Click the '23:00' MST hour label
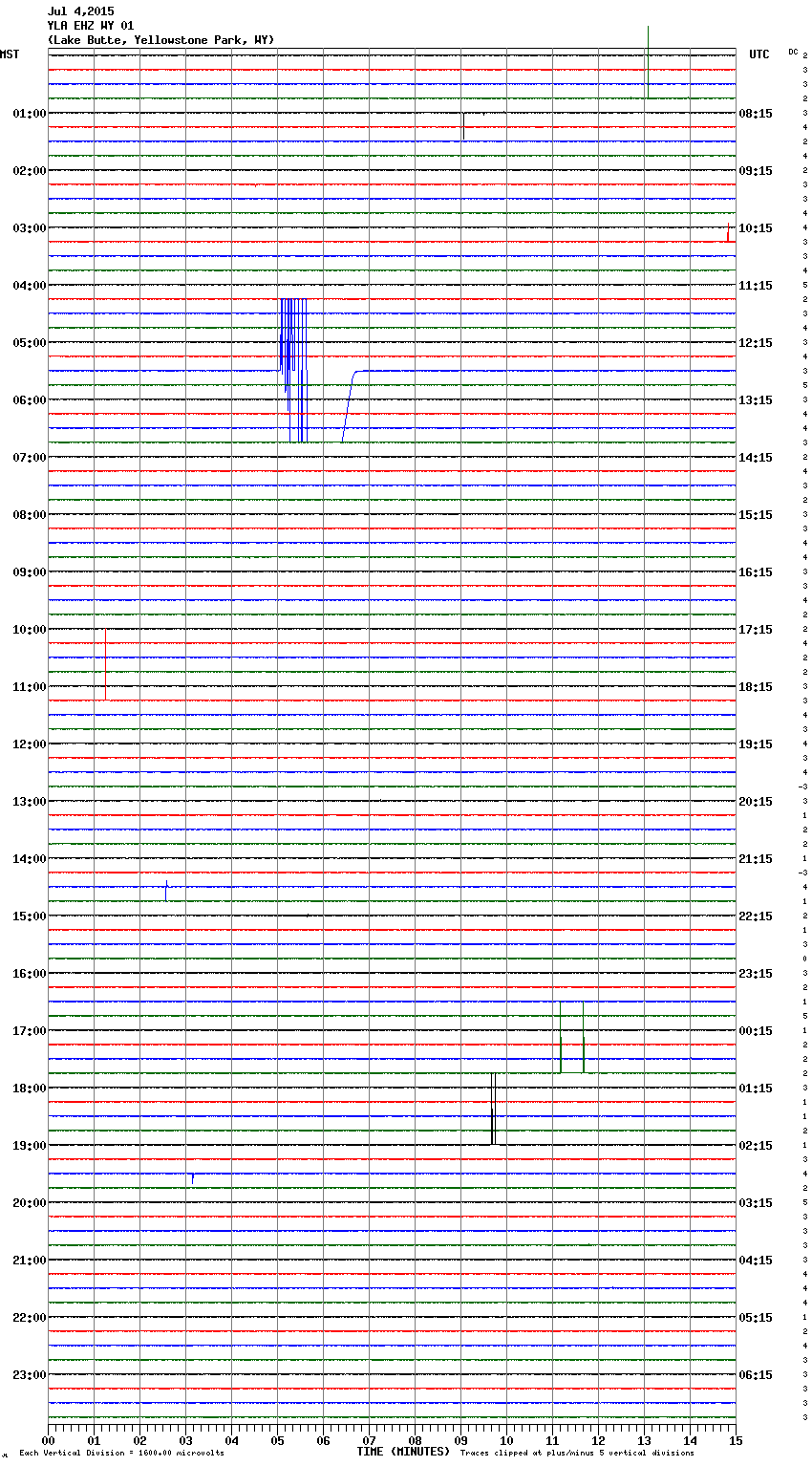The width and height of the screenshot is (812, 1466). tap(30, 1375)
